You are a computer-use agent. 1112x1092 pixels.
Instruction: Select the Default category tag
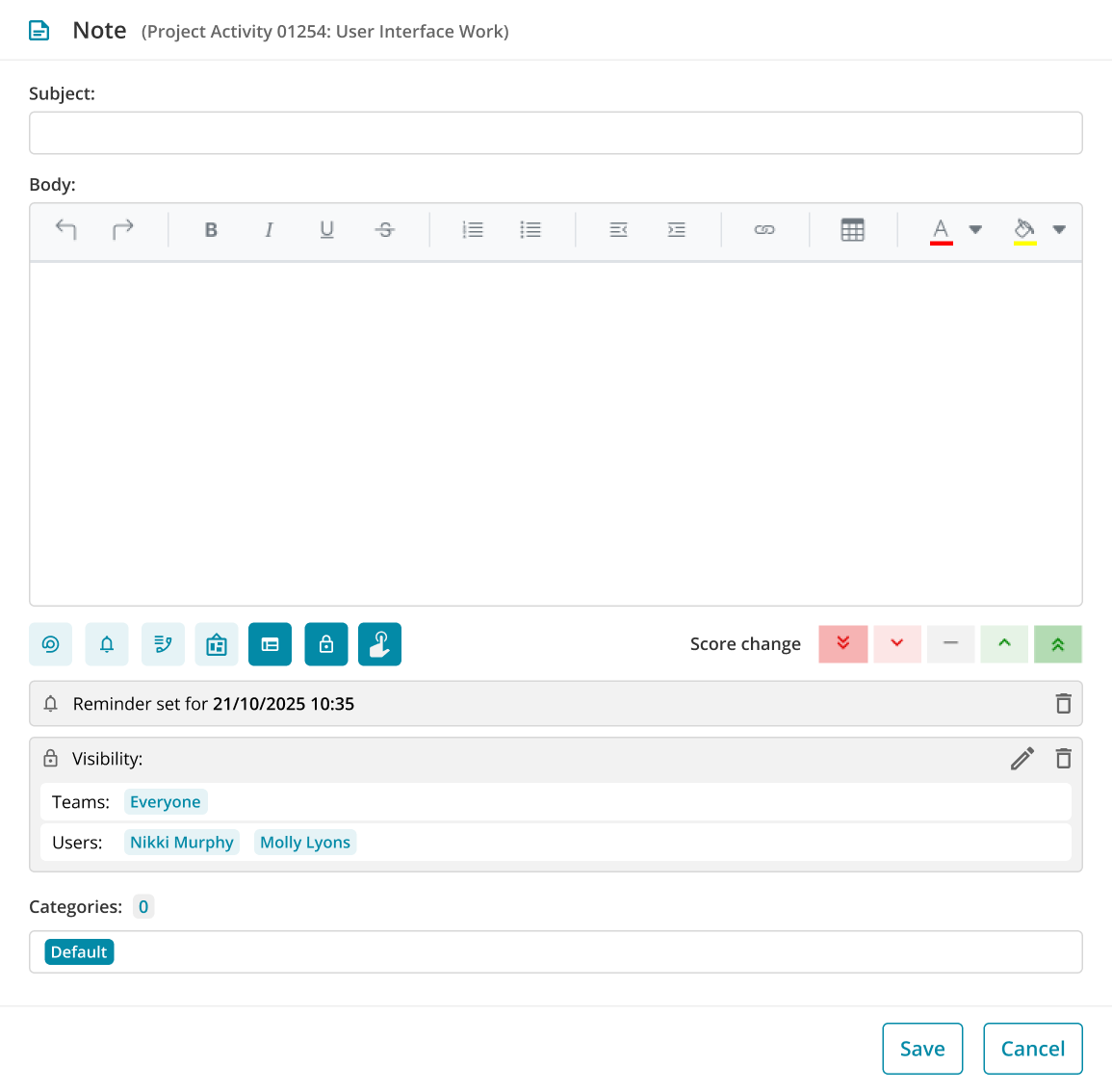(x=79, y=951)
